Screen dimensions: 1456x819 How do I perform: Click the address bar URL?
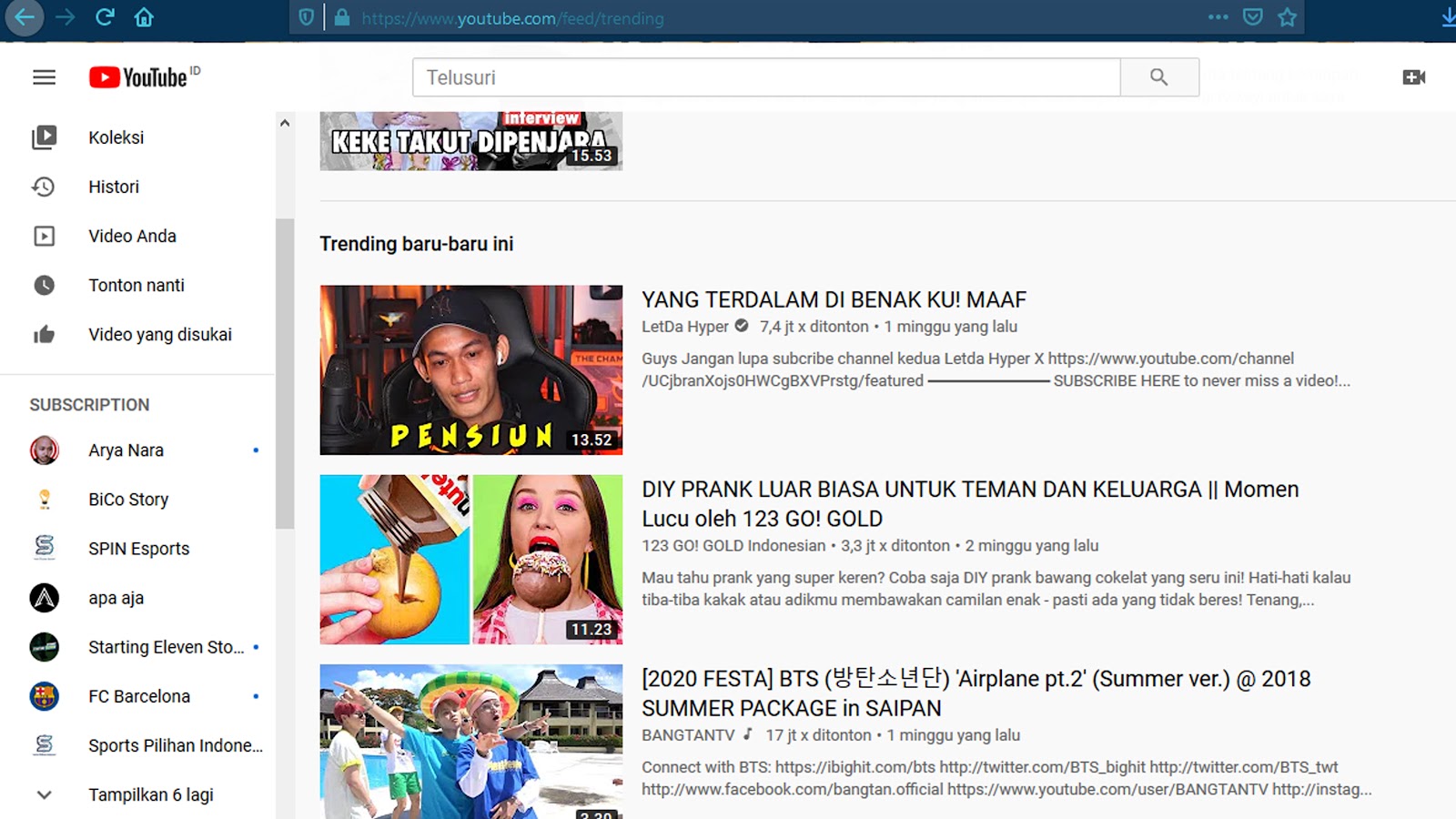(512, 18)
